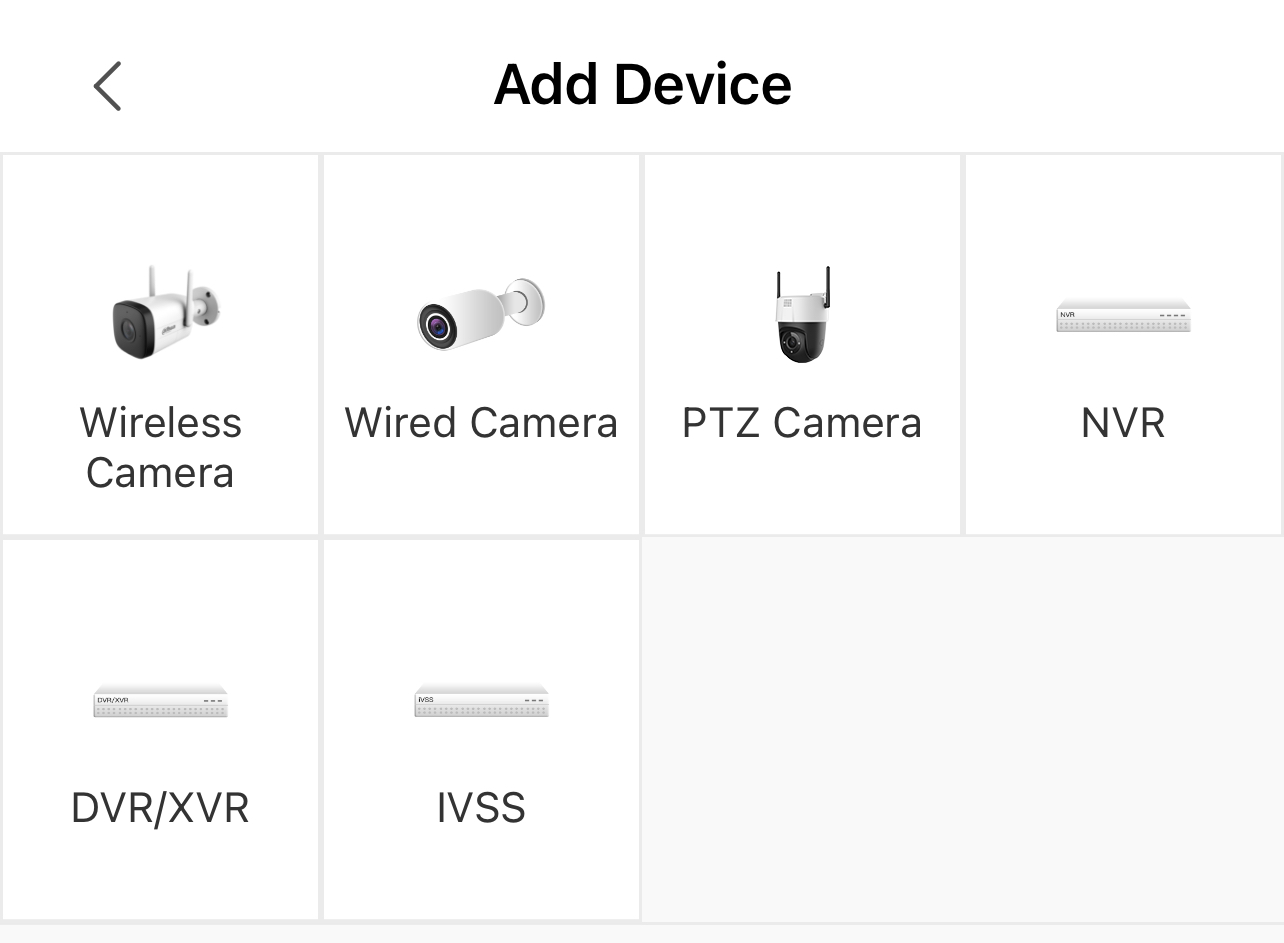Click the Add Device page title
Image resolution: width=1284 pixels, height=943 pixels.
pyautogui.click(x=643, y=84)
